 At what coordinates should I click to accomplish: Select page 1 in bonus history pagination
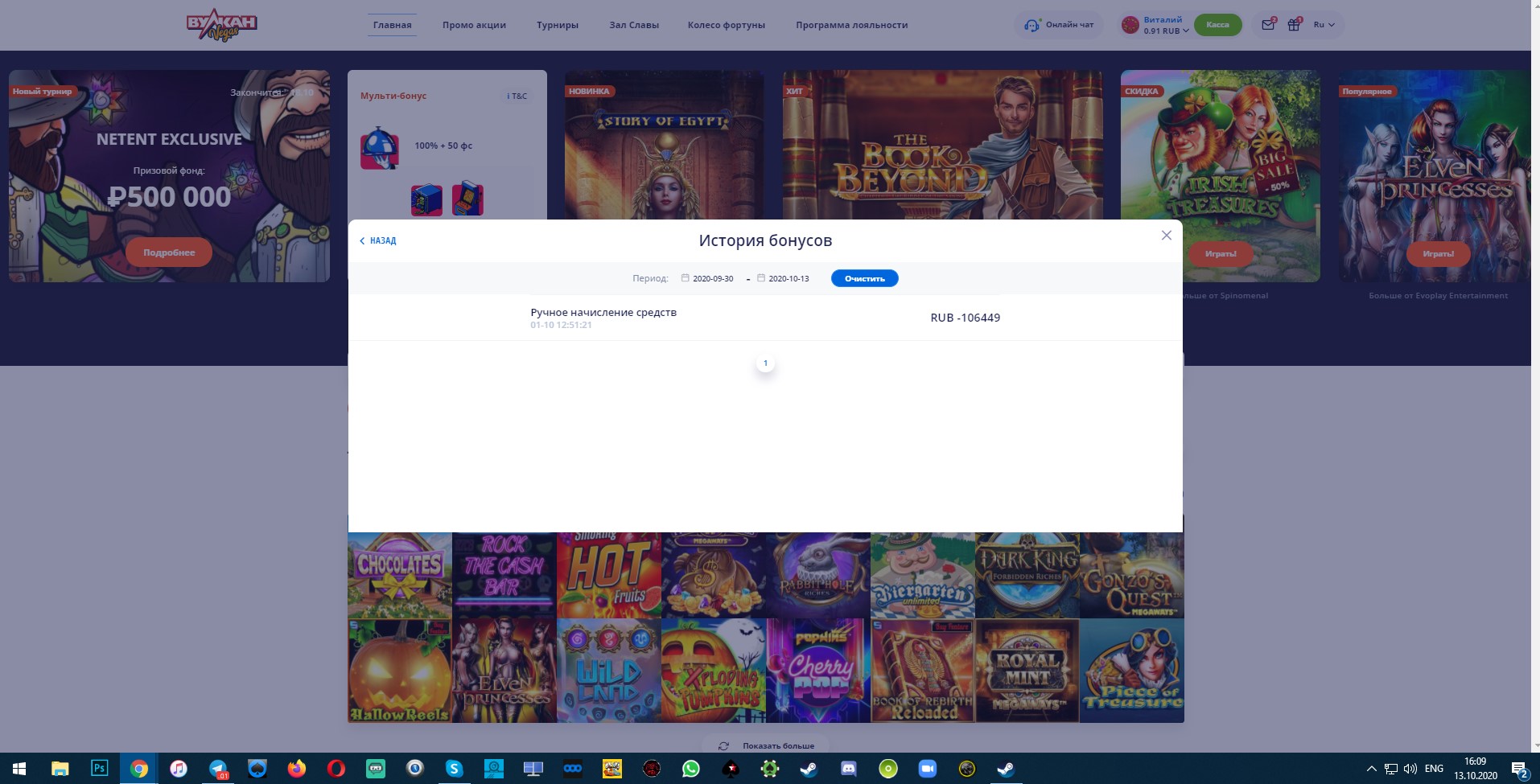pos(765,363)
